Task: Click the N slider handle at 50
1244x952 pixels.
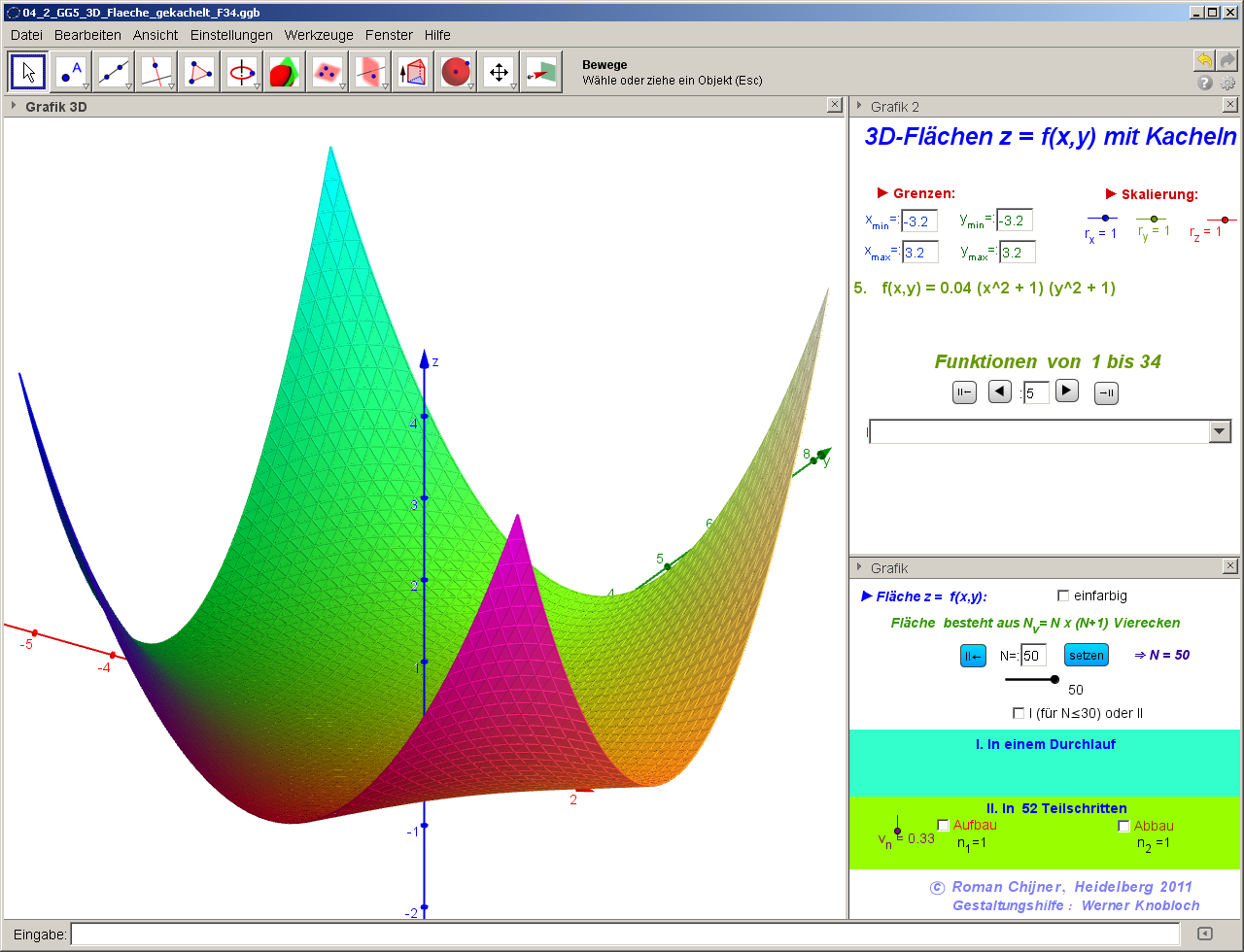Action: coord(1055,679)
